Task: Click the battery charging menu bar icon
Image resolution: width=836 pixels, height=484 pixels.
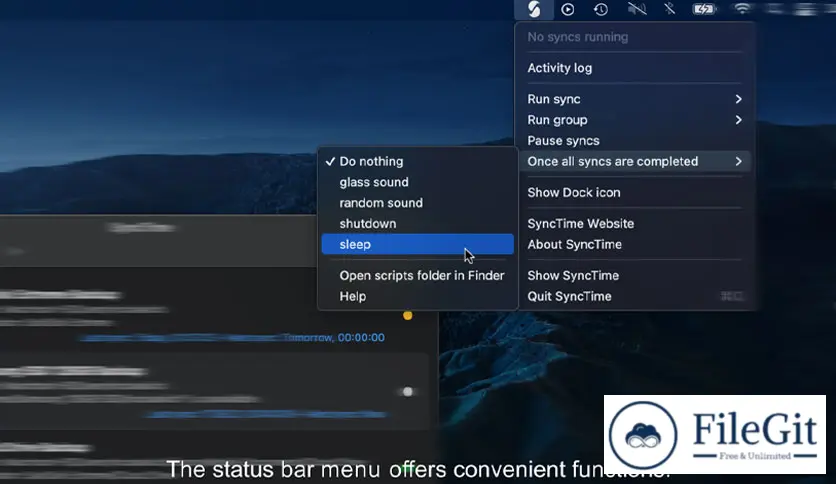Action: pyautogui.click(x=704, y=9)
